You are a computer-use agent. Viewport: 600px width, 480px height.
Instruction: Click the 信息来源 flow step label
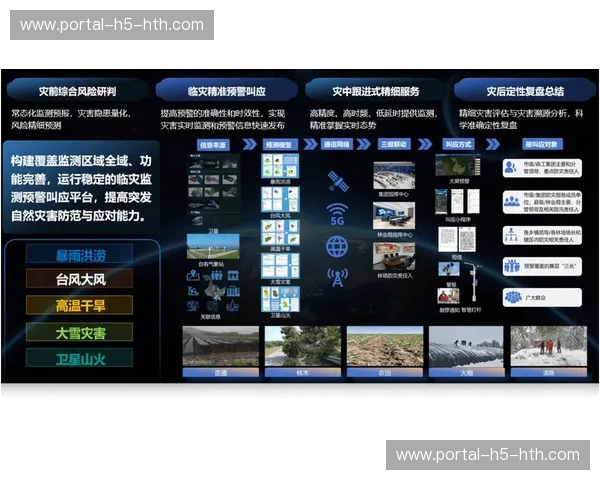213,145
